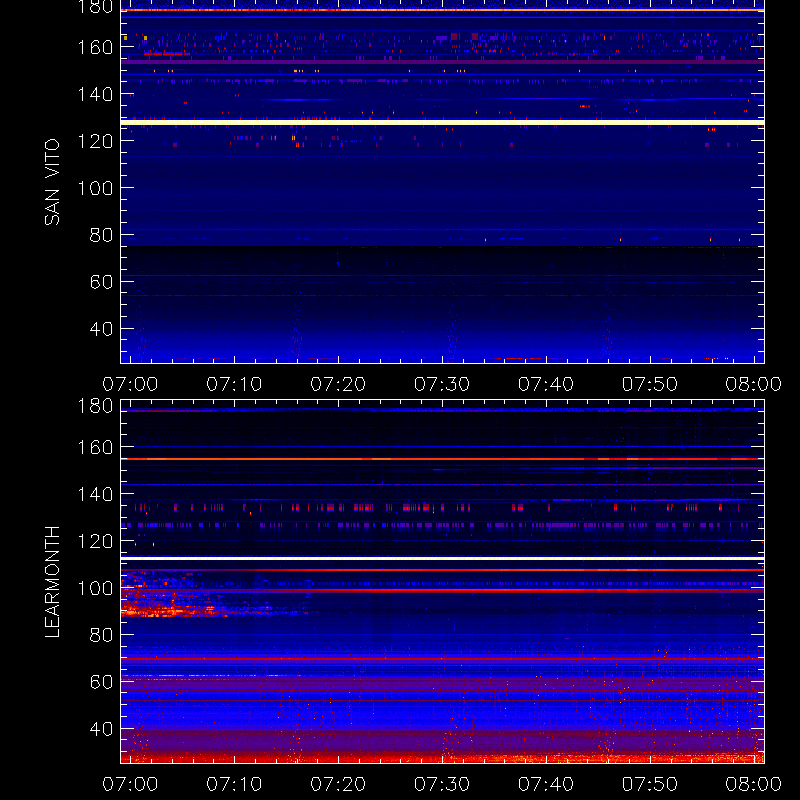Select the 140 frequency label on San Vito plot
The height and width of the screenshot is (800, 800).
95,94
